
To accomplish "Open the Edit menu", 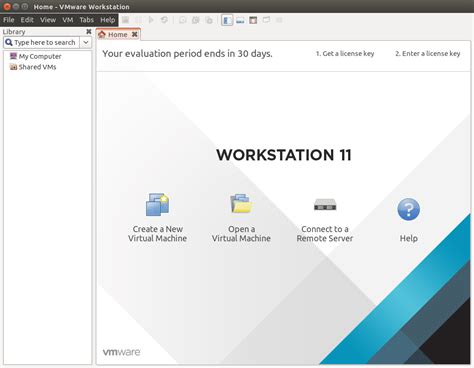I will pyautogui.click(x=27, y=20).
